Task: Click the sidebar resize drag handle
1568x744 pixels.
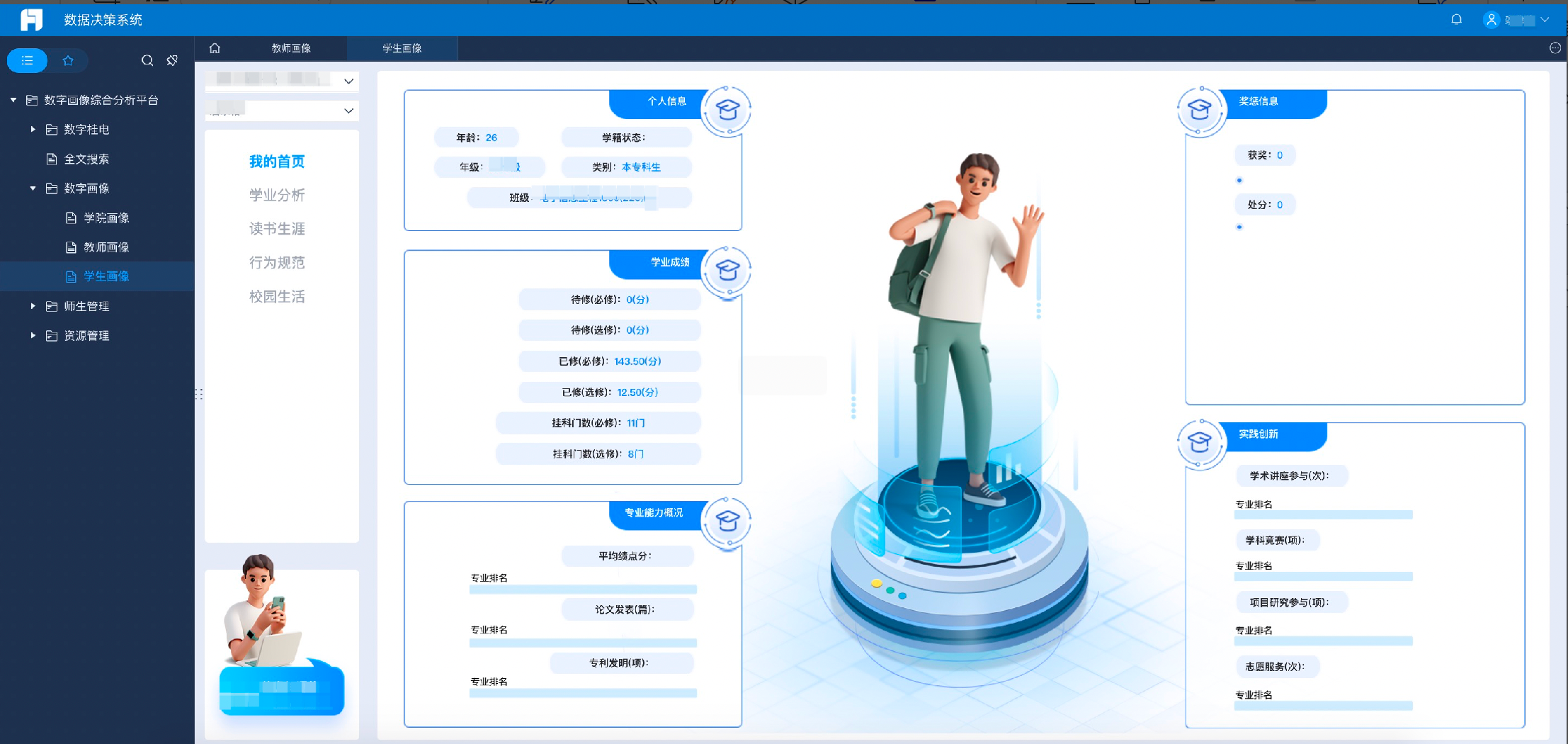Action: tap(199, 394)
